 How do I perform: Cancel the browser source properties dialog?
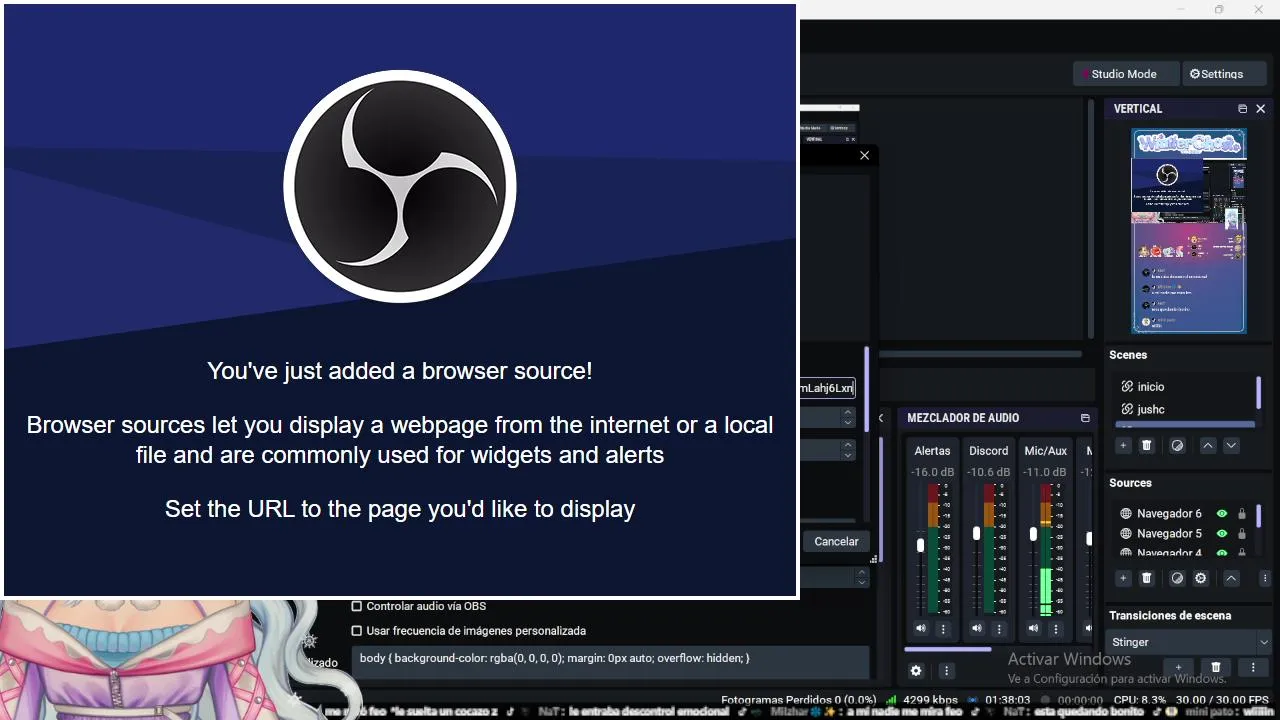(x=836, y=541)
